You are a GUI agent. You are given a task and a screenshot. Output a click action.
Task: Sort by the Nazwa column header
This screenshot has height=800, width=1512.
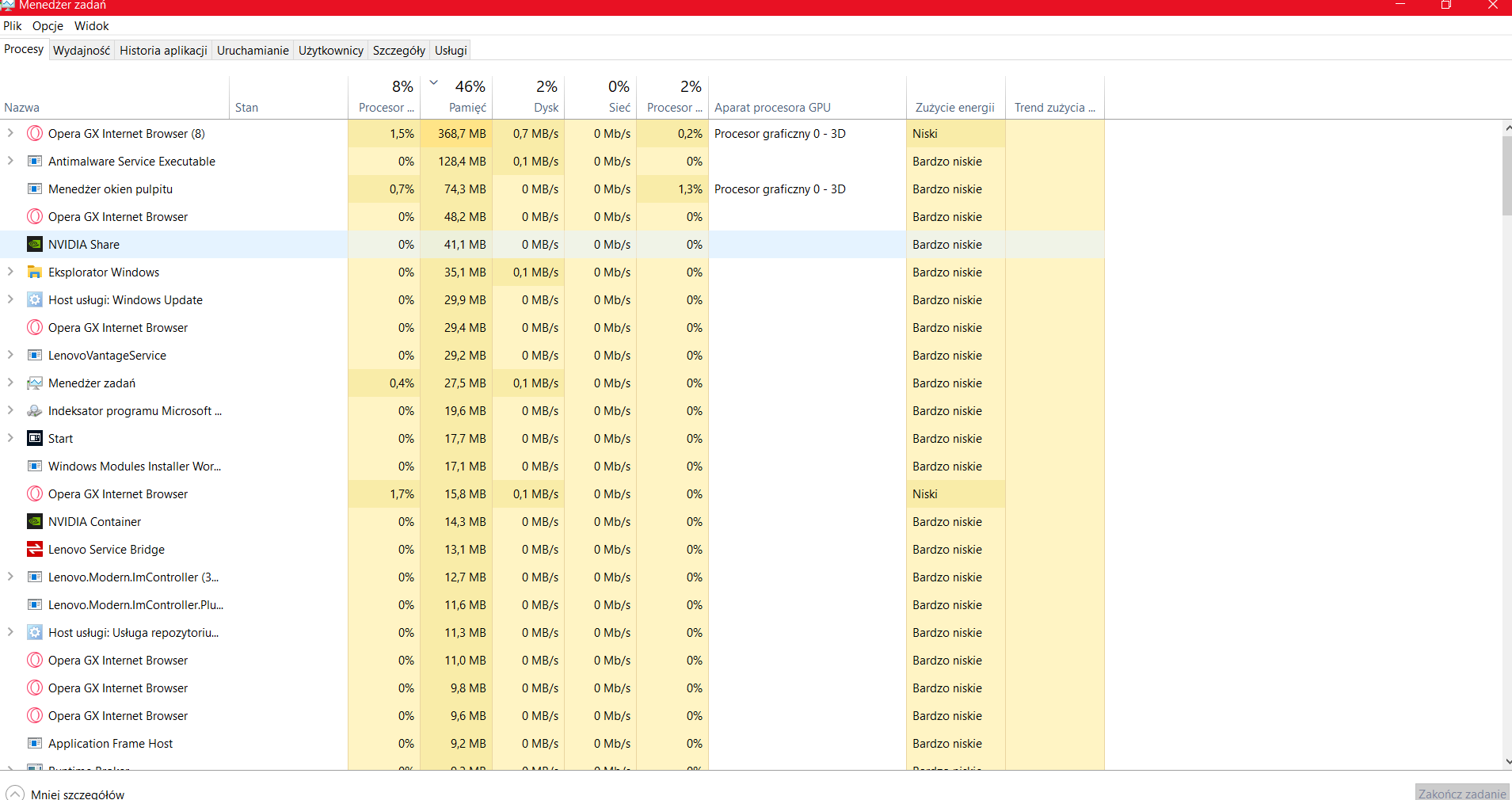(115, 97)
